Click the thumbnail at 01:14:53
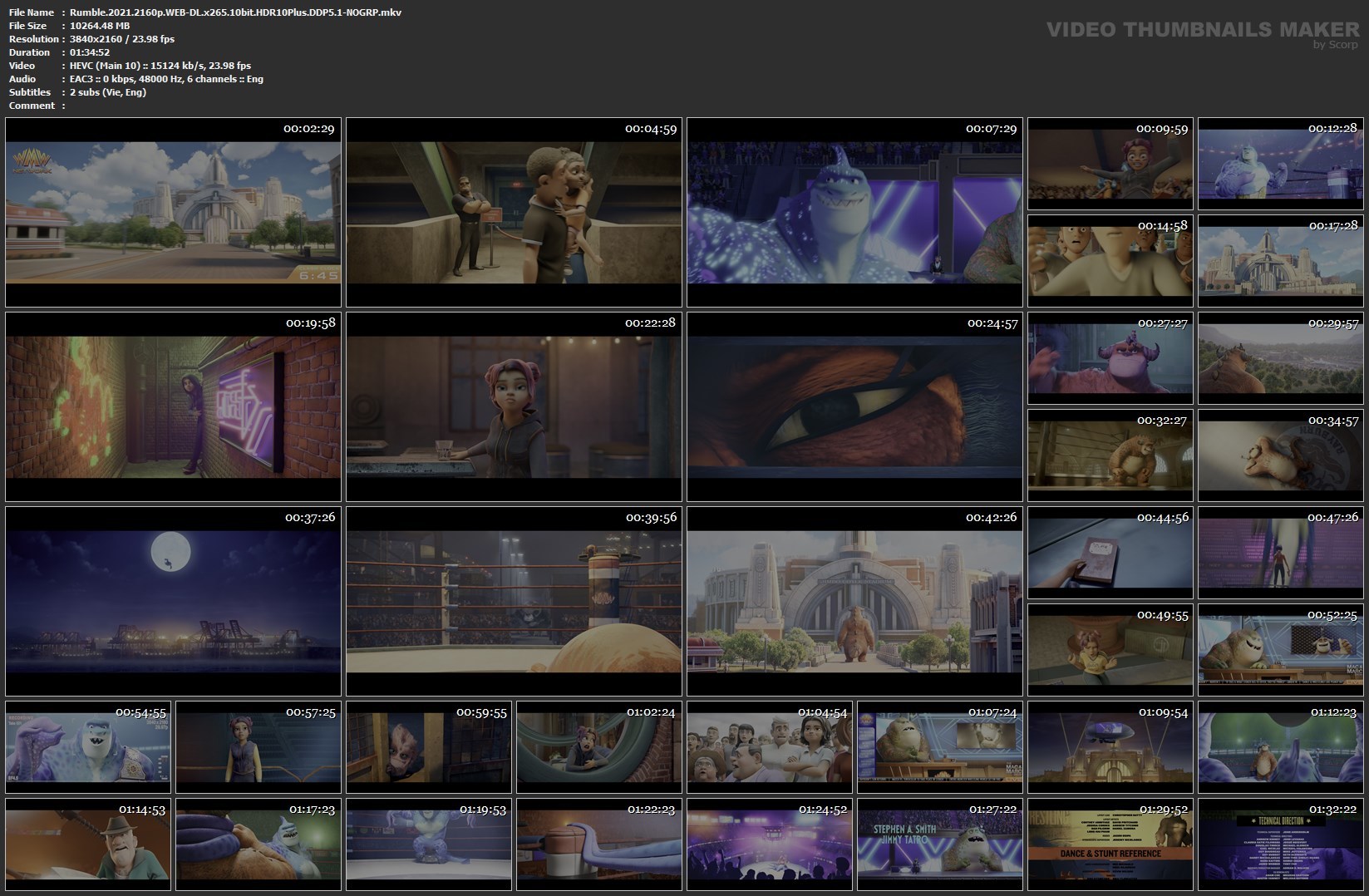 88,844
